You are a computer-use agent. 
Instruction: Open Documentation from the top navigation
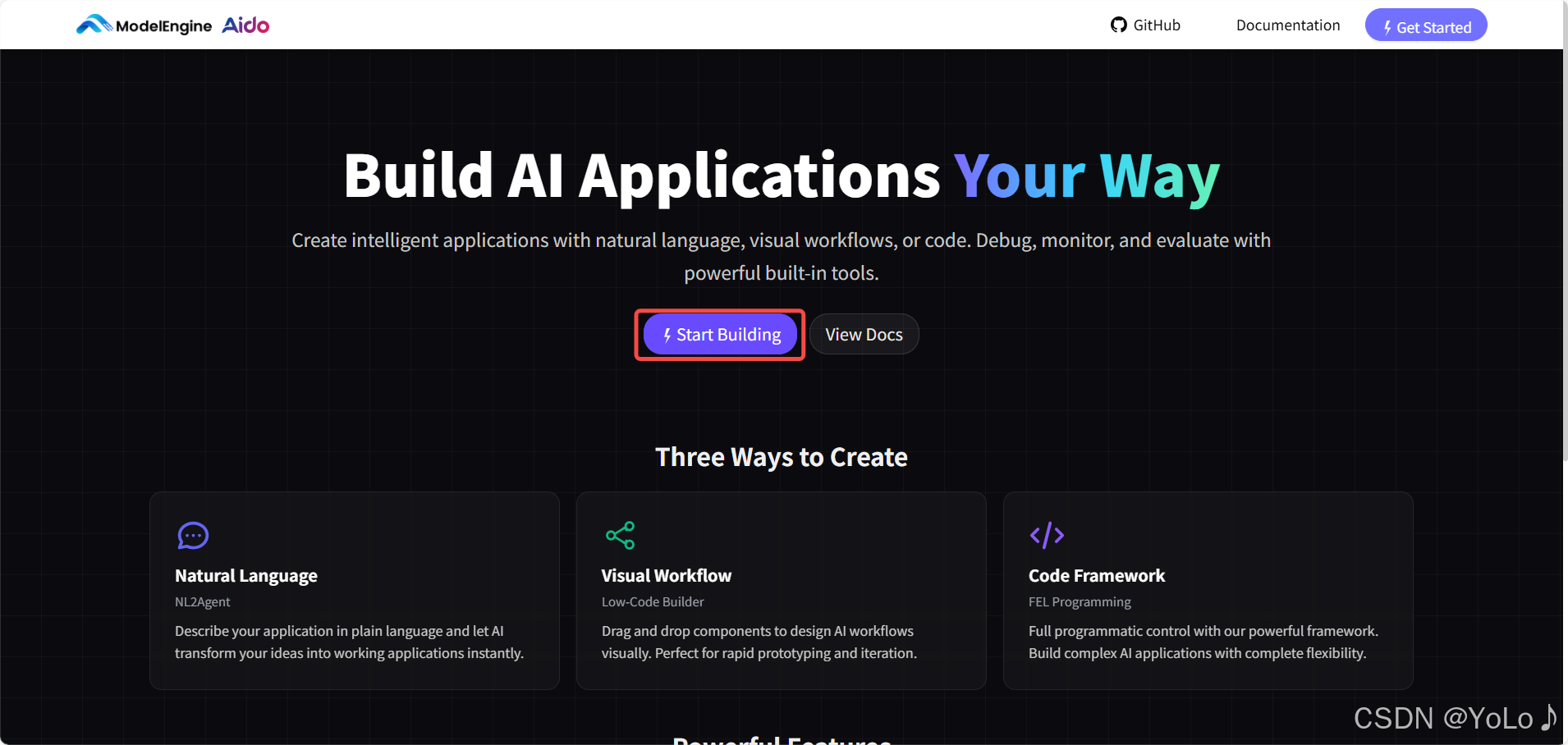click(1288, 25)
